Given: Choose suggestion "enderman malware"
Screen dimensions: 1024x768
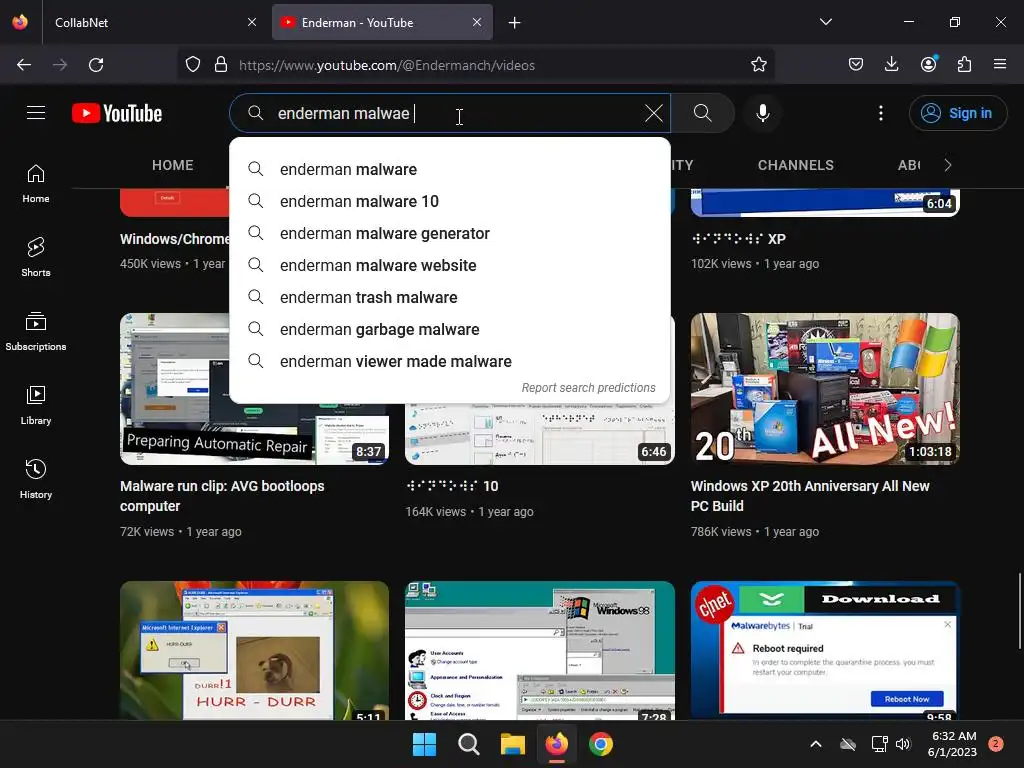Looking at the screenshot, I should (450, 169).
